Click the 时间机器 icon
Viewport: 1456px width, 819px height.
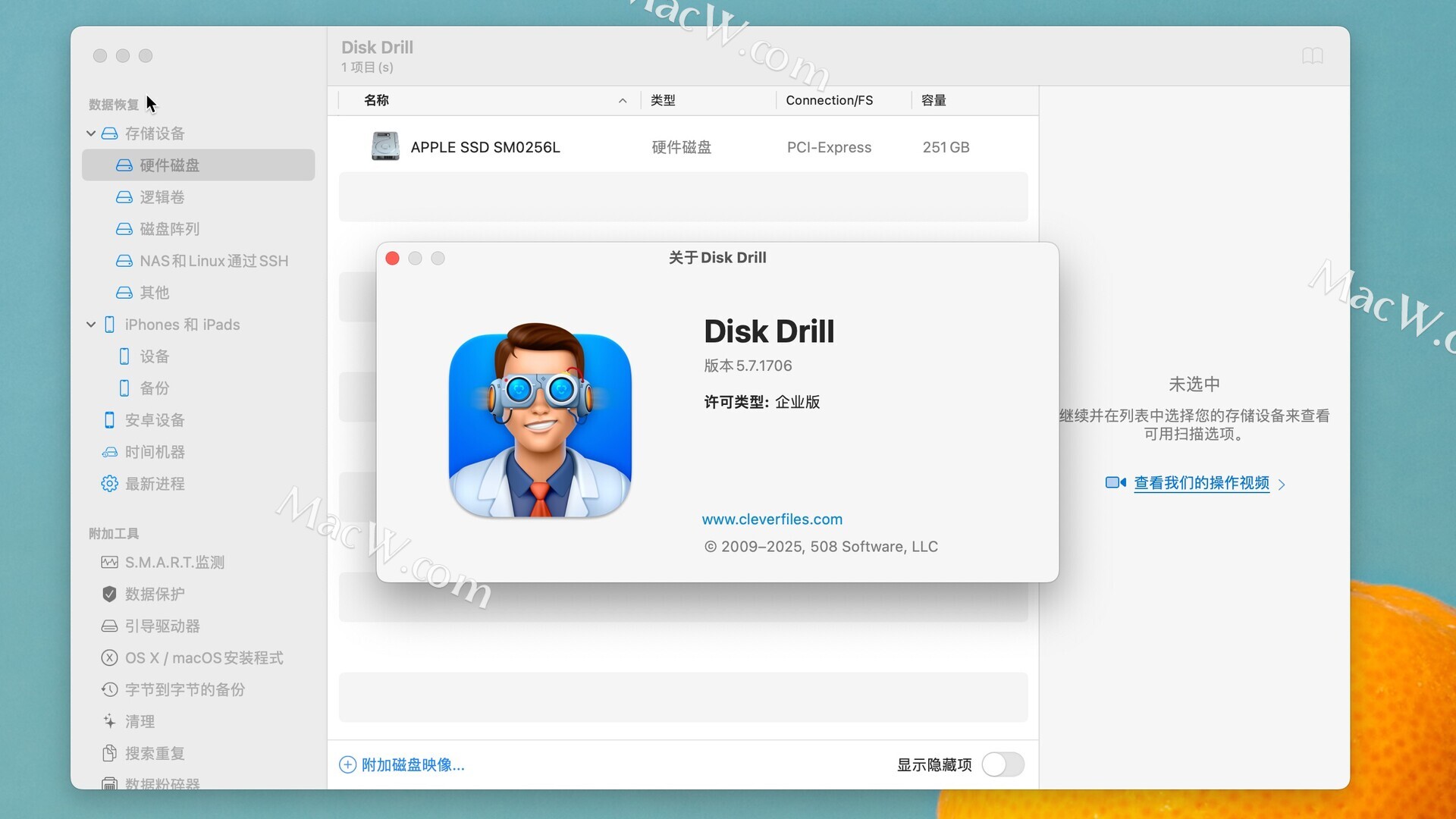pyautogui.click(x=109, y=452)
